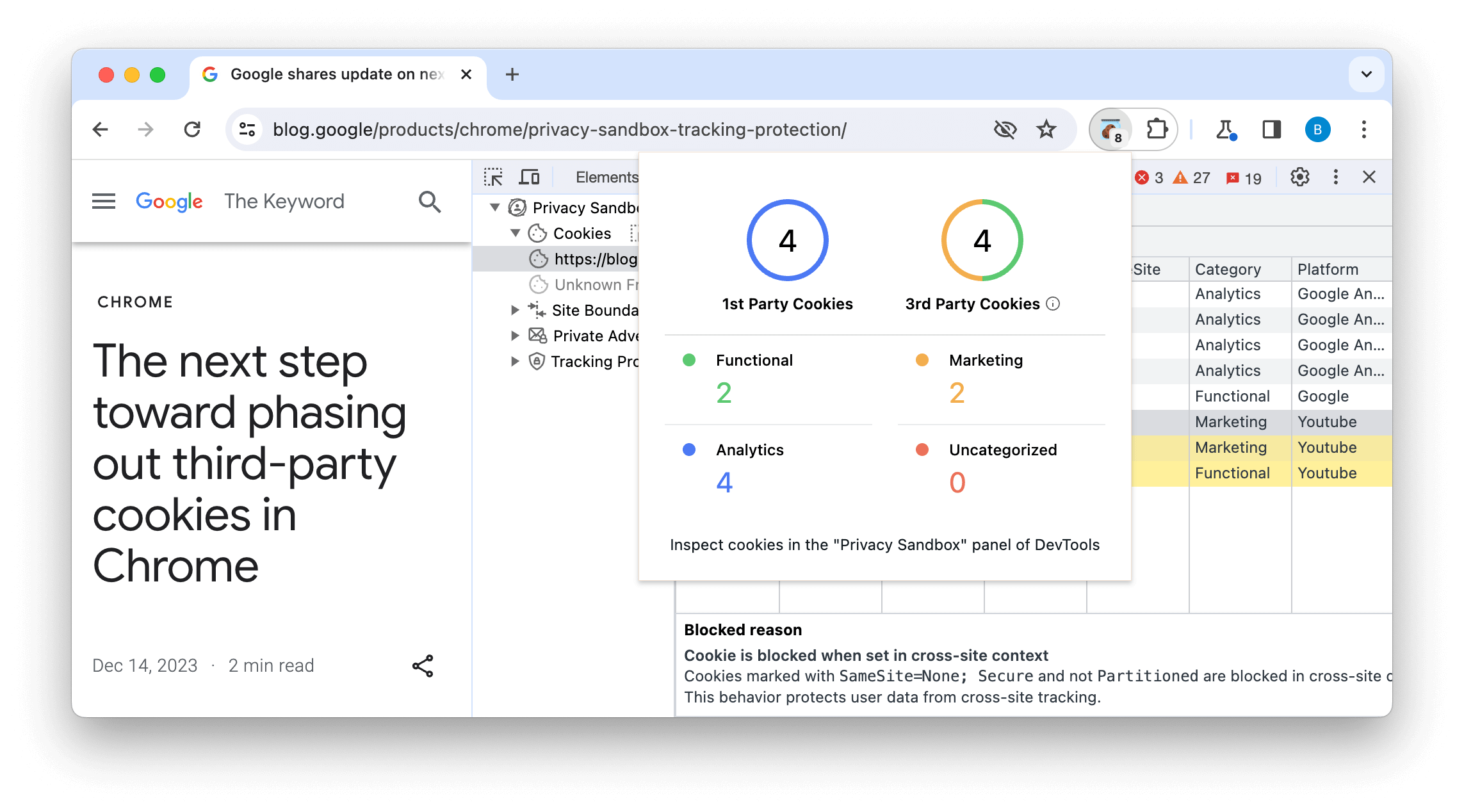This screenshot has height=812, width=1464.
Task: Click the share icon on the article
Action: click(422, 666)
